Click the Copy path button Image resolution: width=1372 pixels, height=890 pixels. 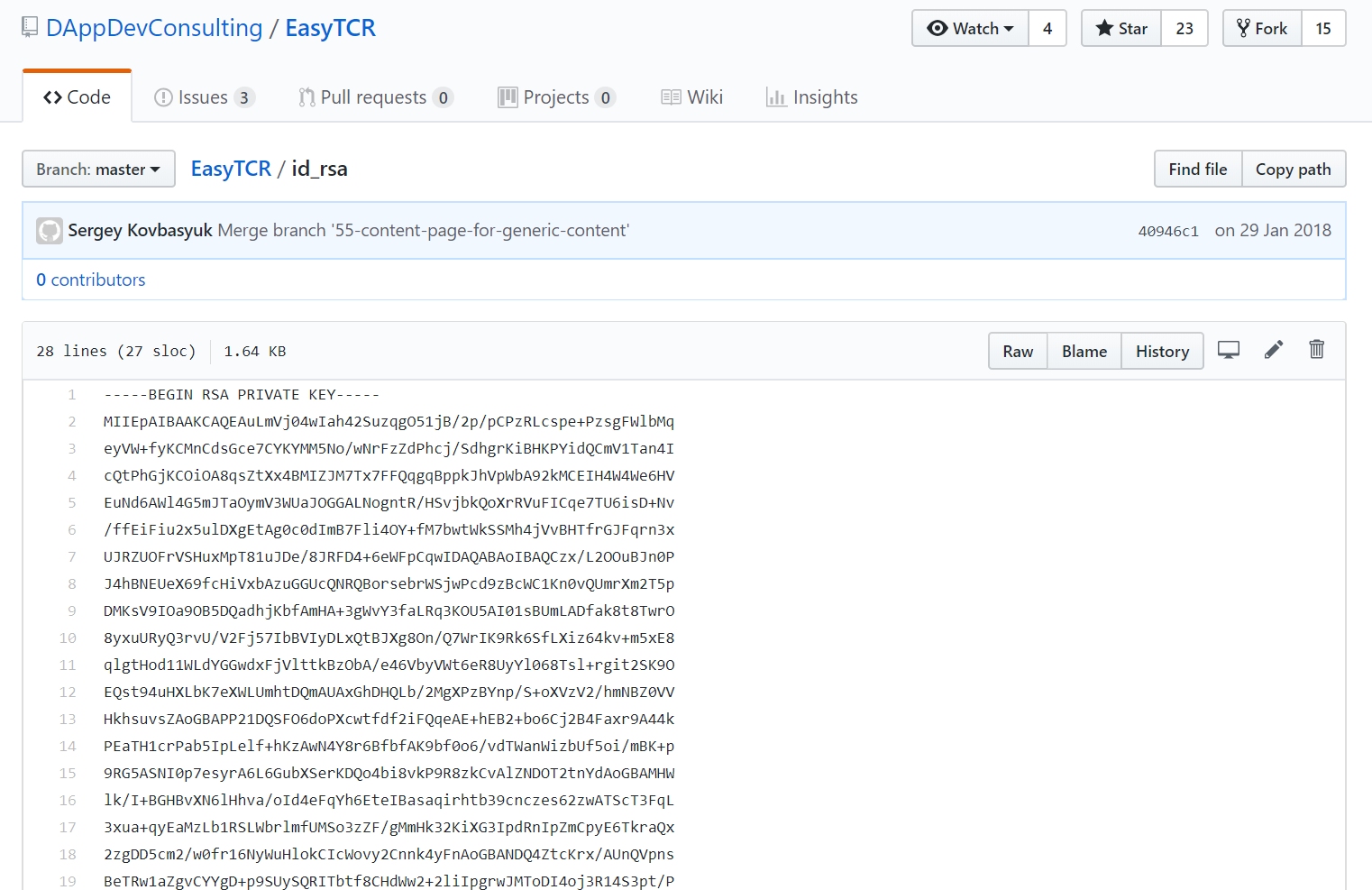pos(1294,169)
